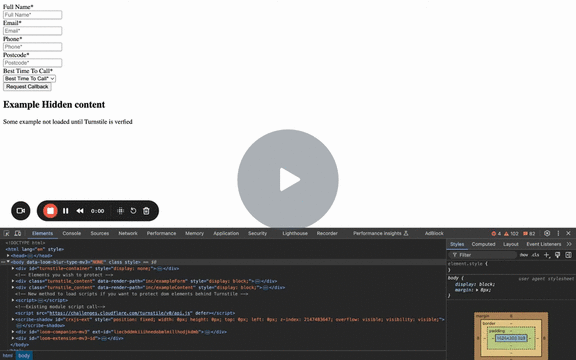Open the Best Time To Call dropdown
The width and height of the screenshot is (576, 360).
pos(29,79)
